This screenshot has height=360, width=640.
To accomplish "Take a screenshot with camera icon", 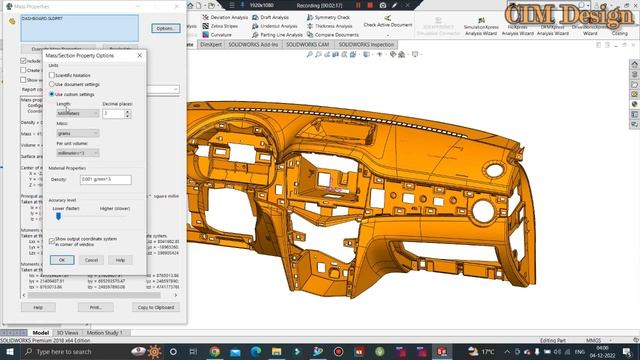I will (x=382, y=5).
